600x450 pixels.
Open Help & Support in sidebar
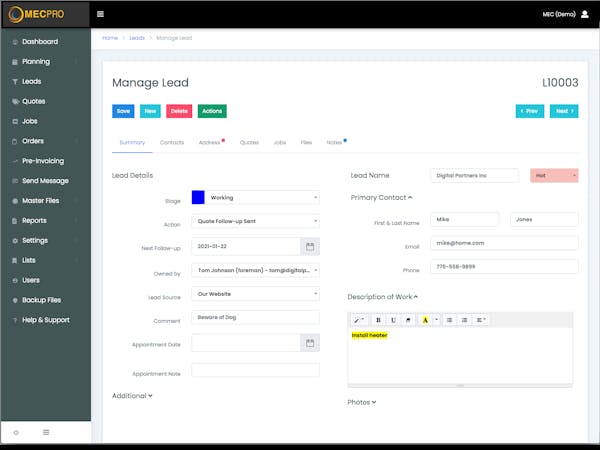coord(46,320)
